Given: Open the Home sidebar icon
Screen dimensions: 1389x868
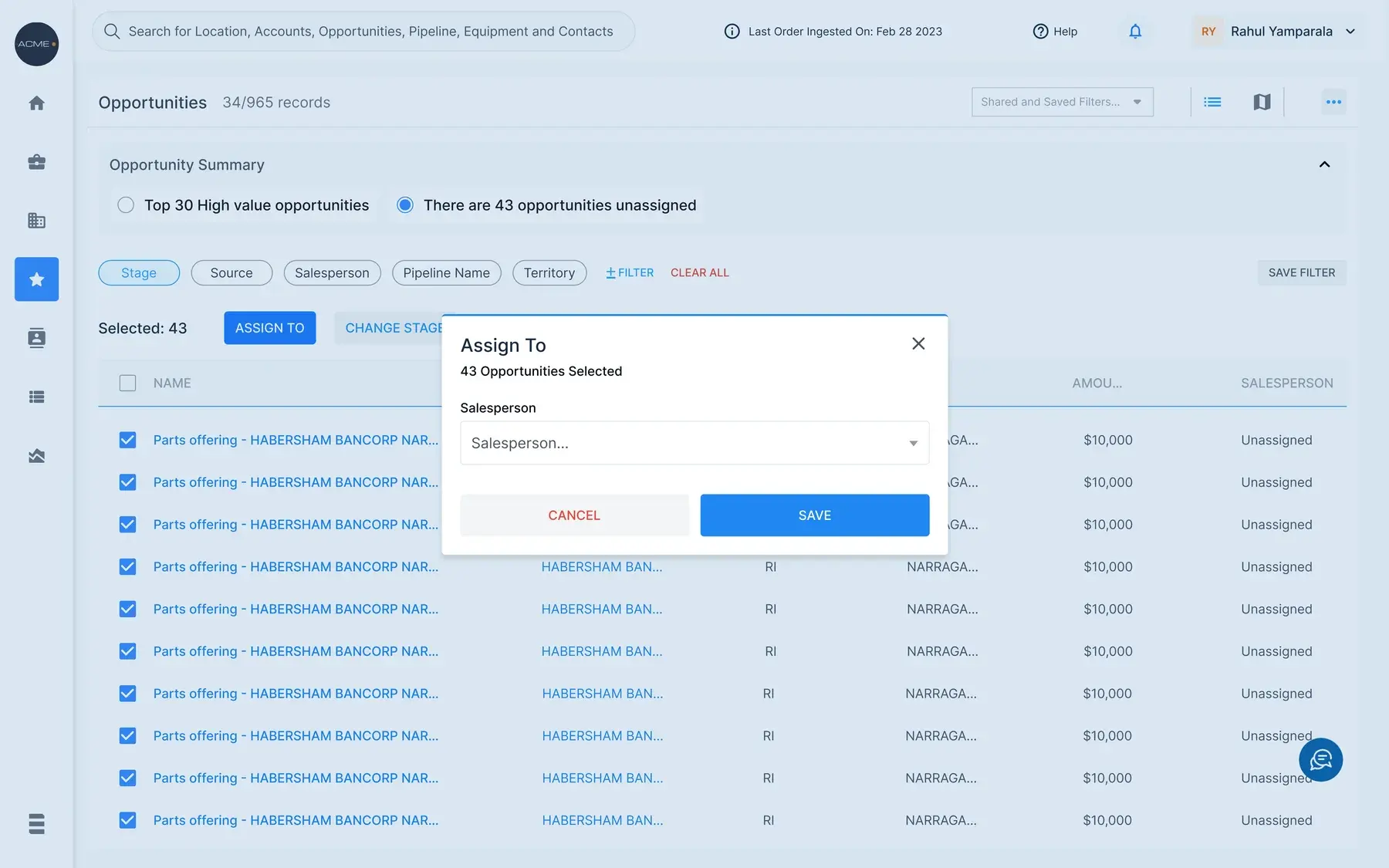Looking at the screenshot, I should tap(36, 103).
